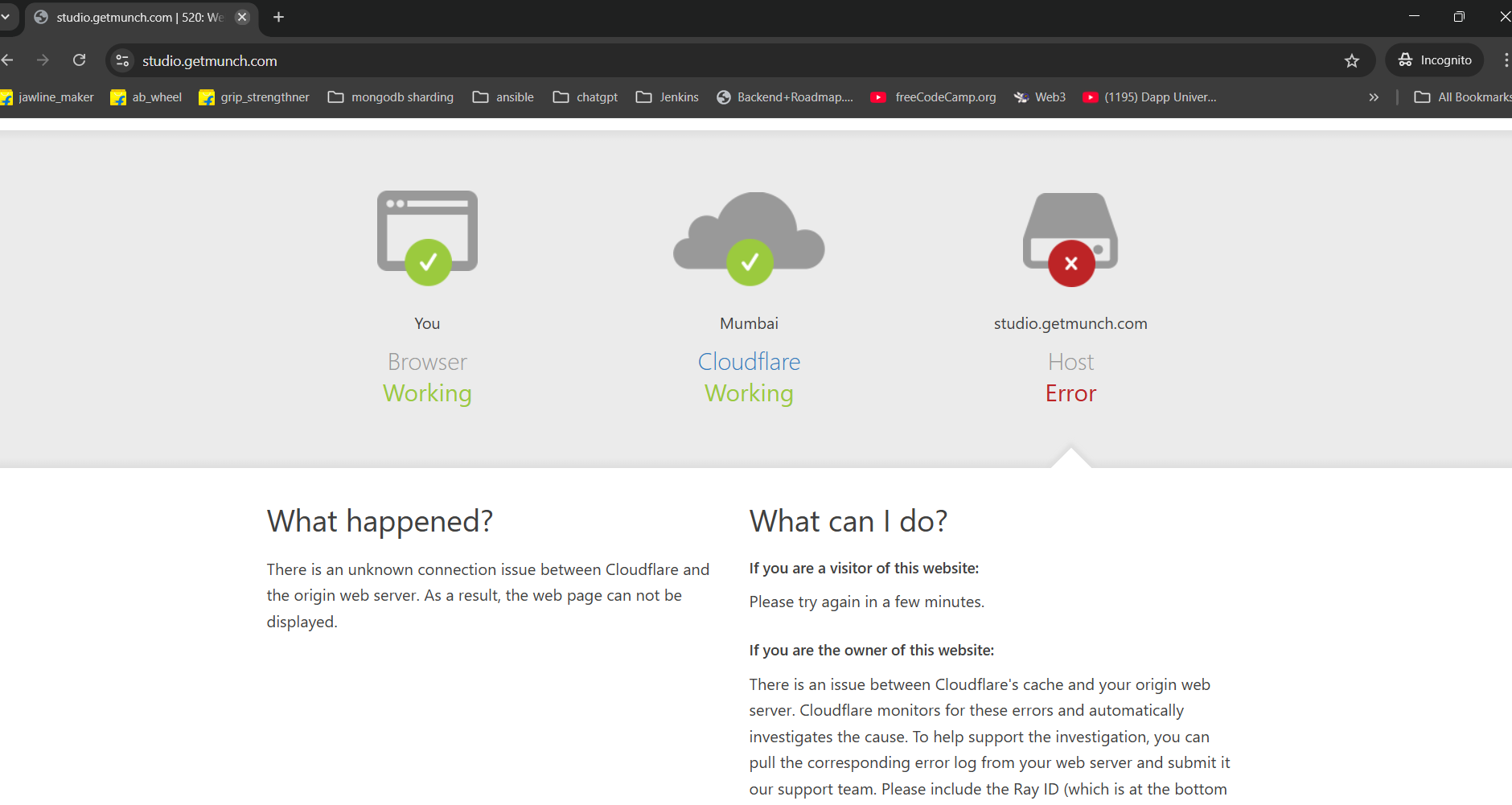Image resolution: width=1512 pixels, height=805 pixels.
Task: Click the Cloudflare cloud status icon
Action: 749,238
